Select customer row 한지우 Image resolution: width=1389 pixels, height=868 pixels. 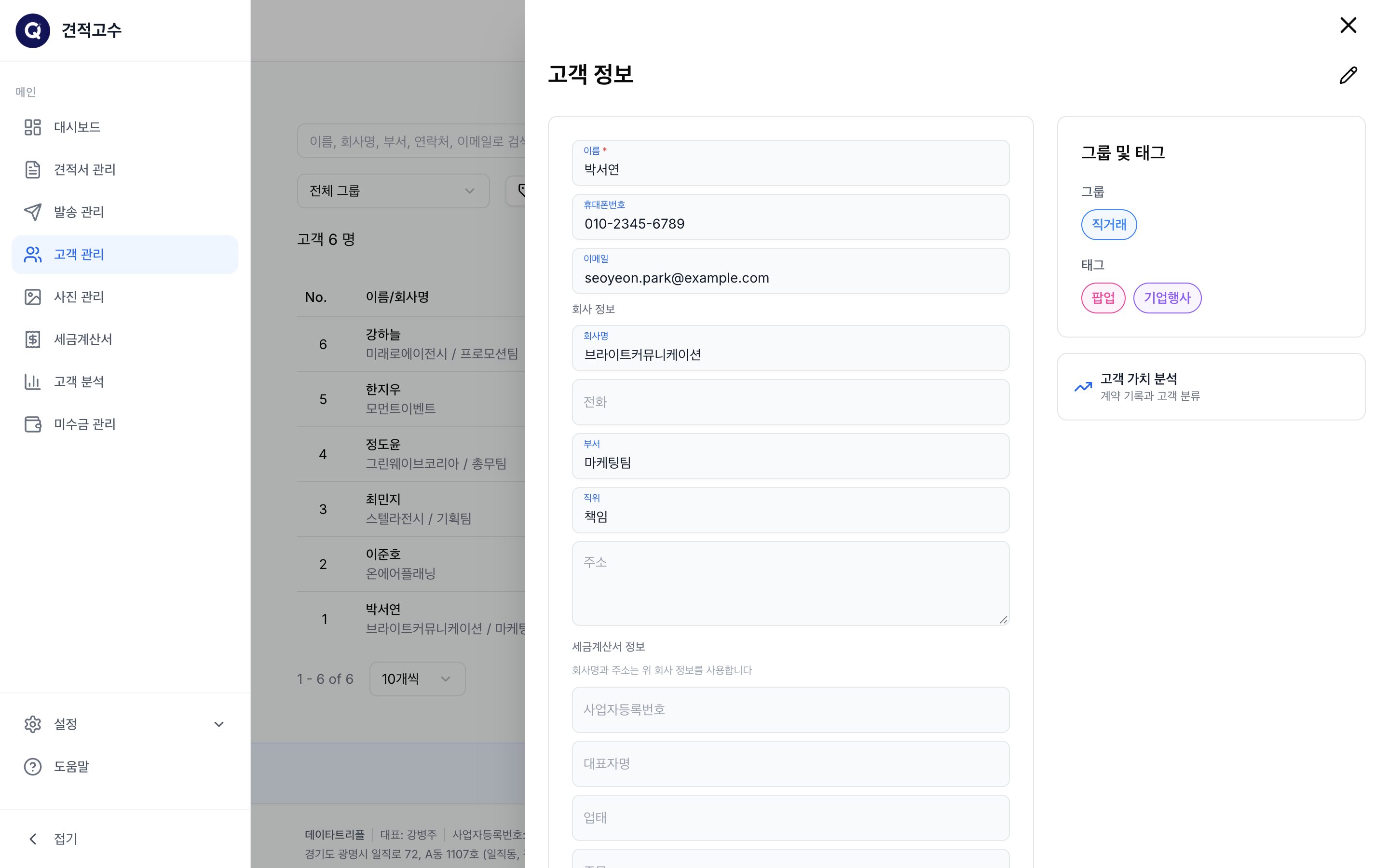pos(411,399)
